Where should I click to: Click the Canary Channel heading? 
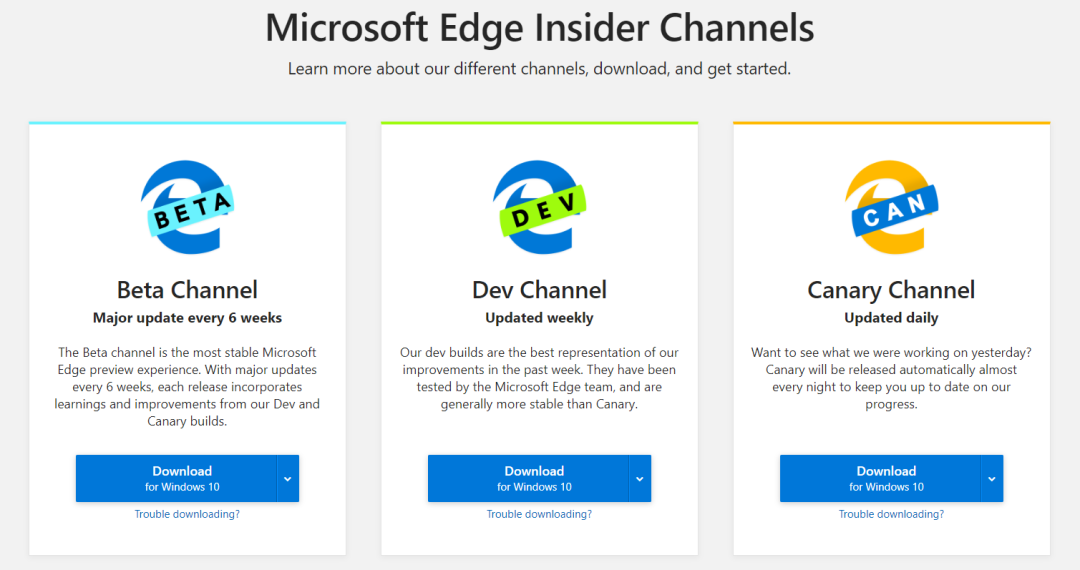[x=891, y=290]
